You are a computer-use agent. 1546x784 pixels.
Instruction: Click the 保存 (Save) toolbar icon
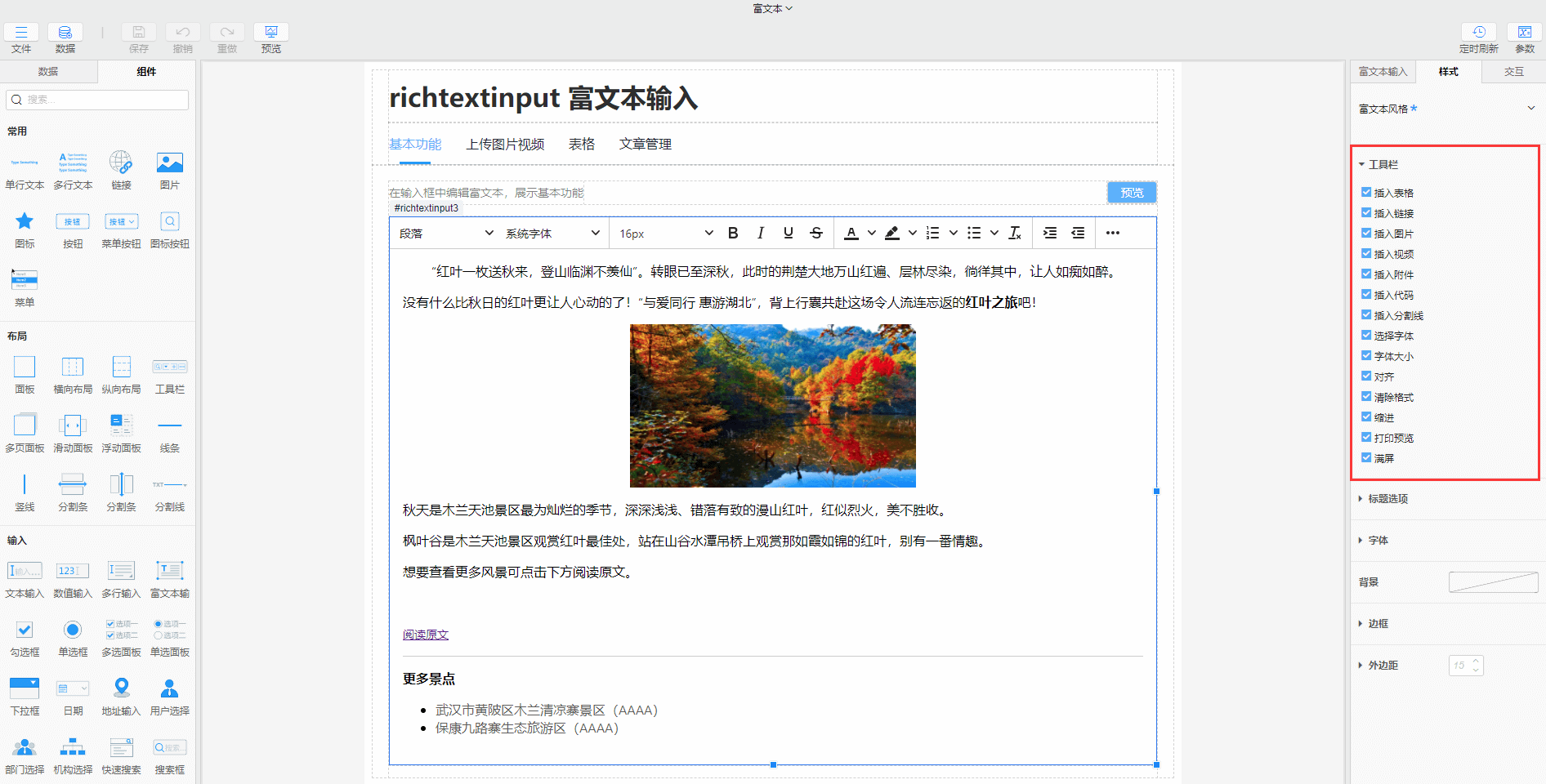(138, 33)
